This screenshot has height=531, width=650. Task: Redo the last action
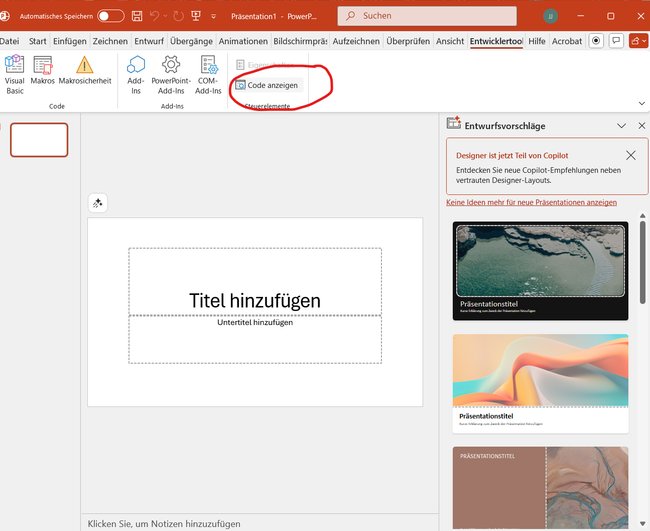coord(178,16)
